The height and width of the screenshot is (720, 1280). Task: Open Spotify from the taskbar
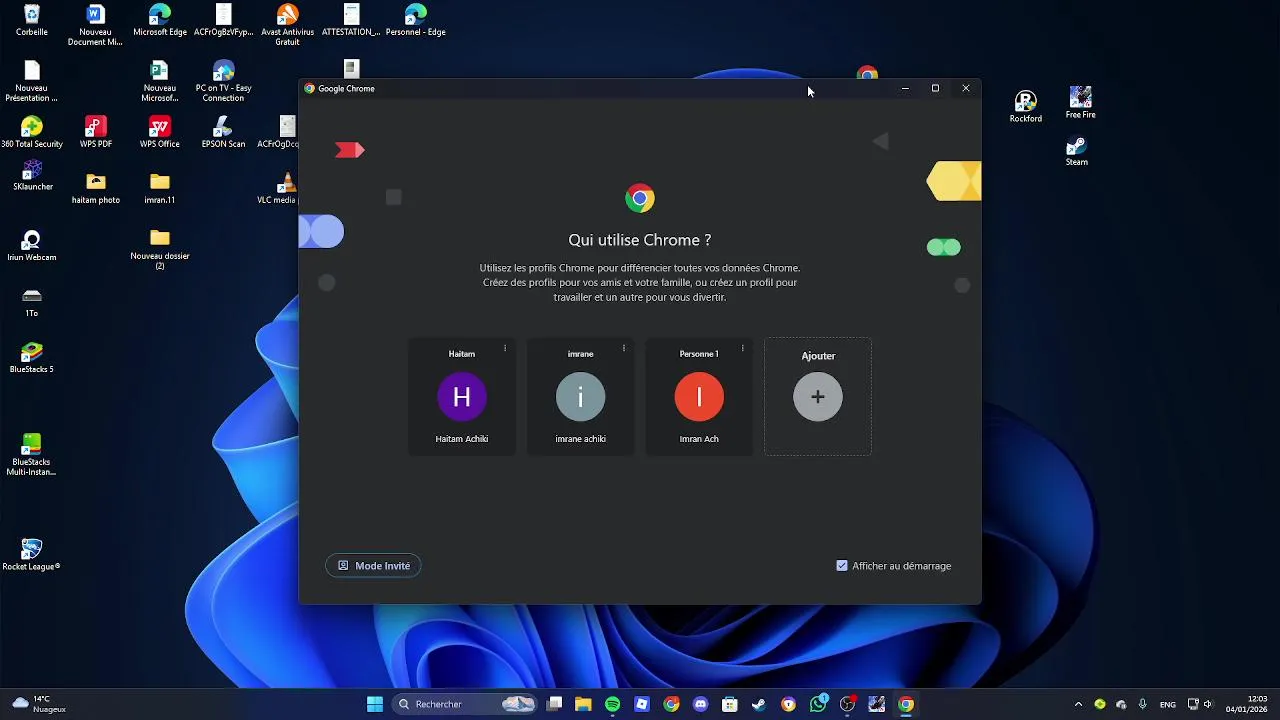(612, 704)
